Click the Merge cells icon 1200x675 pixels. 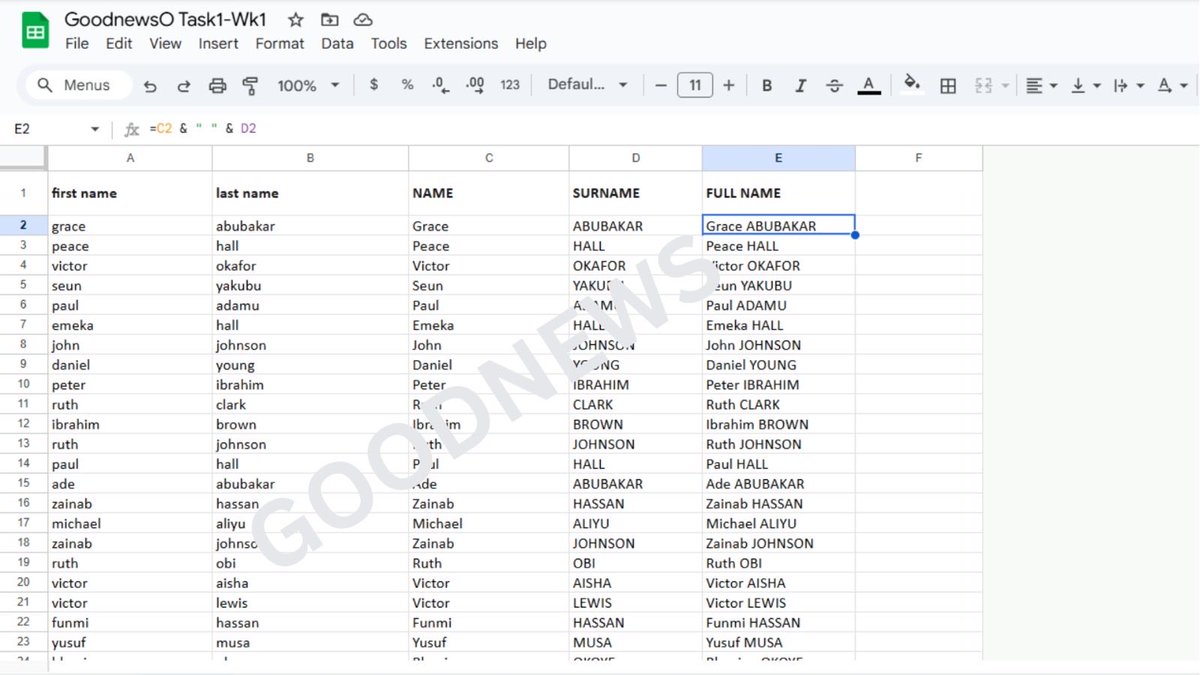tap(983, 86)
